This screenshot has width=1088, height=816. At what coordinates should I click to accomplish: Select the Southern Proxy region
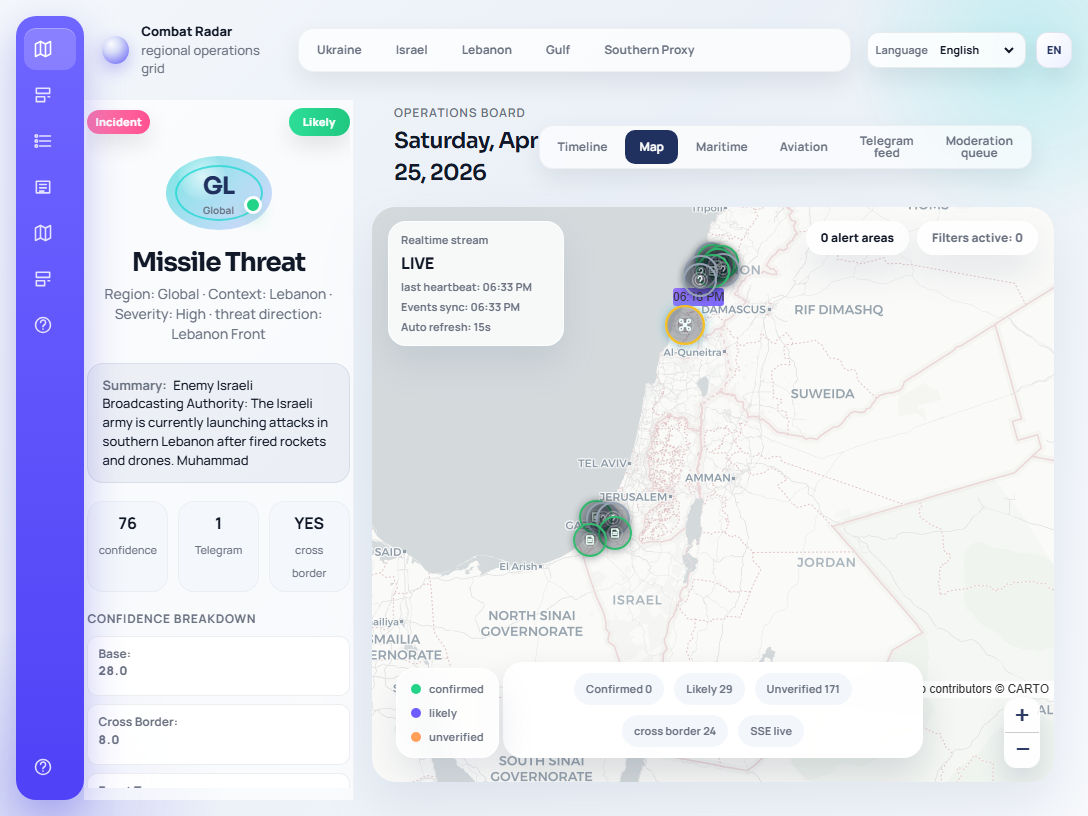[x=649, y=50]
